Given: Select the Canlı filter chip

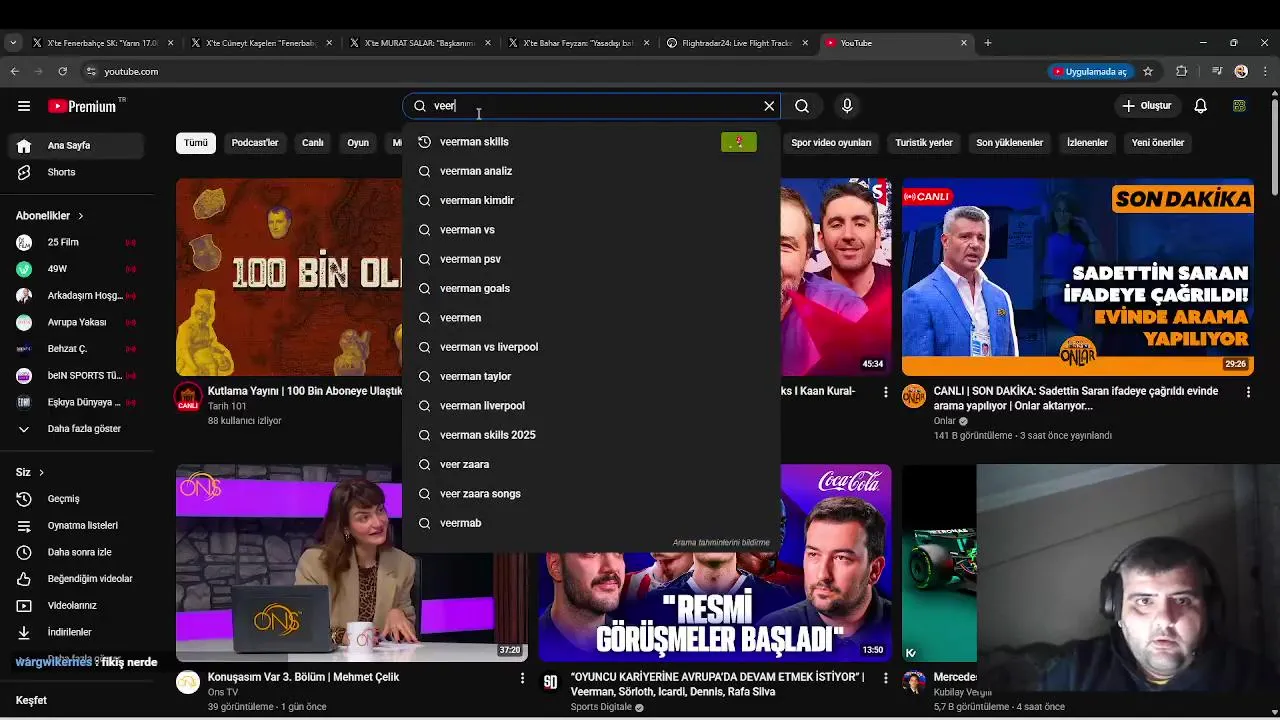Looking at the screenshot, I should (x=313, y=143).
